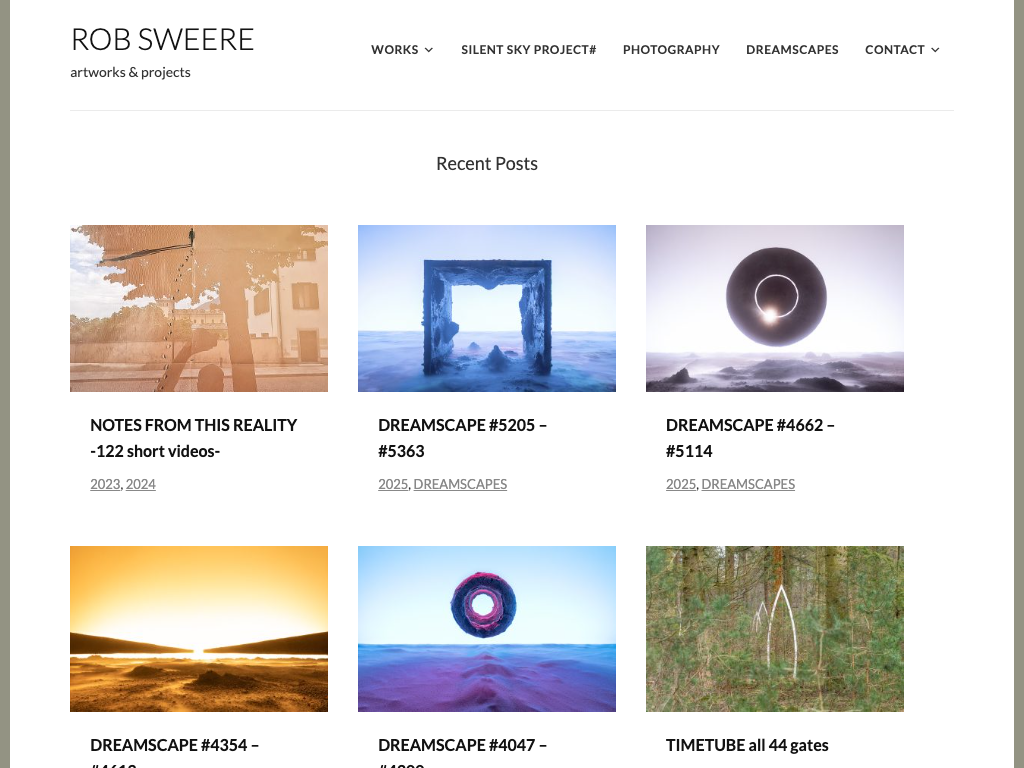This screenshot has width=1024, height=768.
Task: Open Timetube all 44 gates post
Action: tap(747, 745)
